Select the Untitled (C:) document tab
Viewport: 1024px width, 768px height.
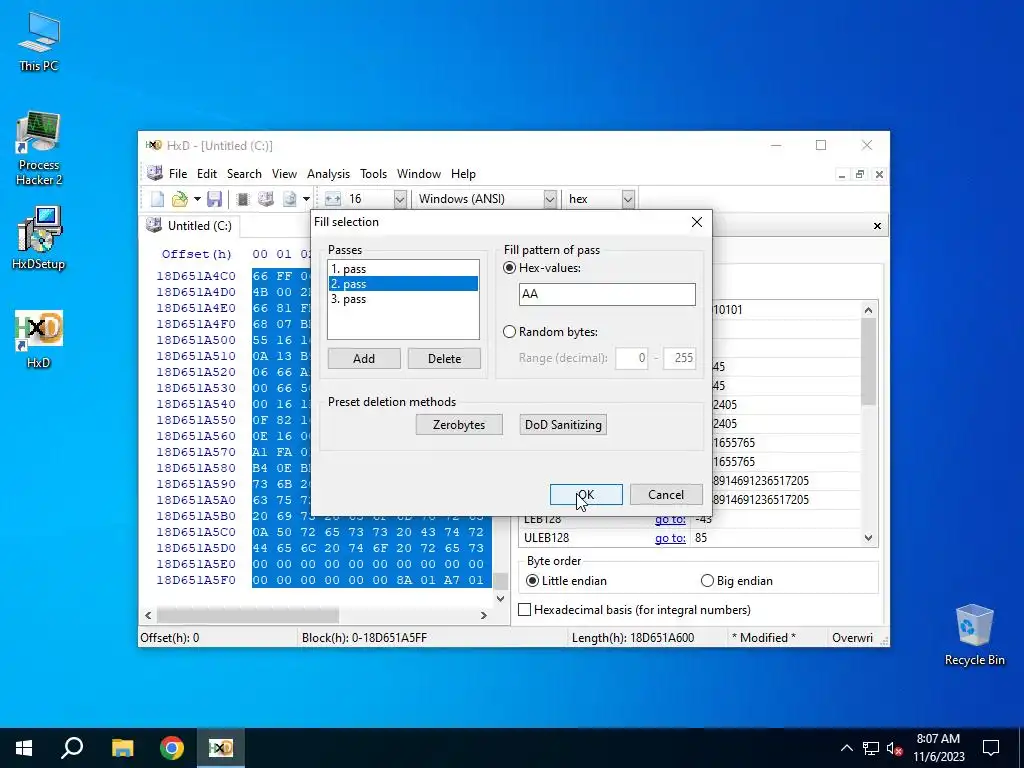[190, 226]
